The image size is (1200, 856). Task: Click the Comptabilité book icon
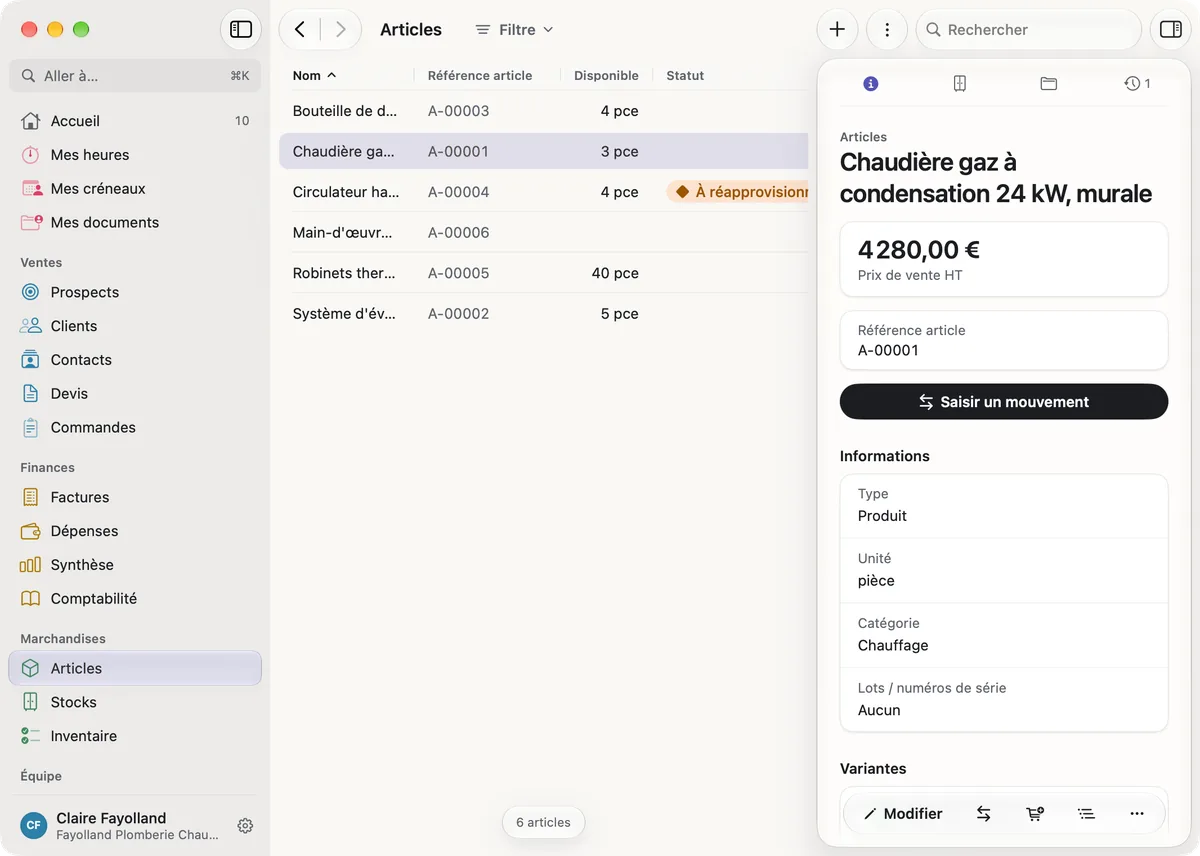[x=31, y=599]
